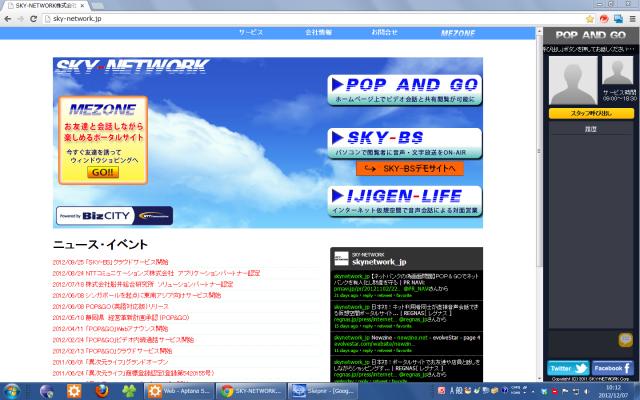This screenshot has width=640, height=400.
Task: Click the Twitter button in side panel
Action: click(x=568, y=368)
